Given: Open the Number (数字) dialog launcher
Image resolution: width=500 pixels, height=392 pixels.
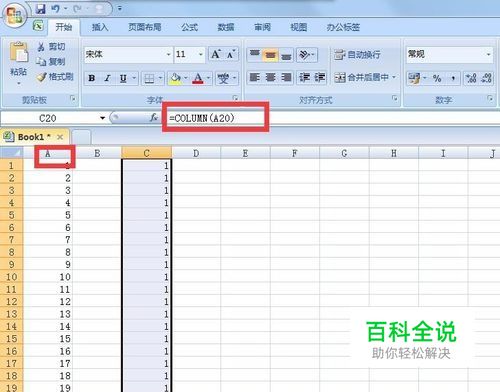Looking at the screenshot, I should coord(490,98).
